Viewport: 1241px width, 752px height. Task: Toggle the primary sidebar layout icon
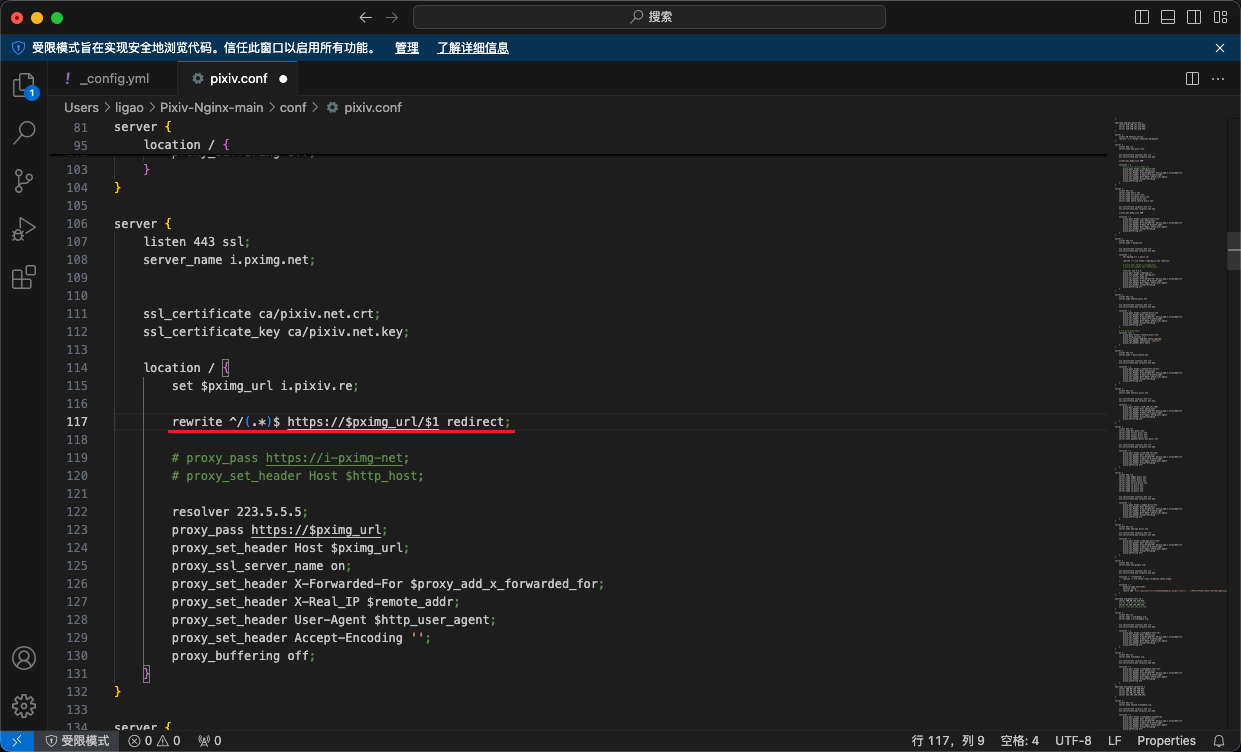pyautogui.click(x=1142, y=17)
